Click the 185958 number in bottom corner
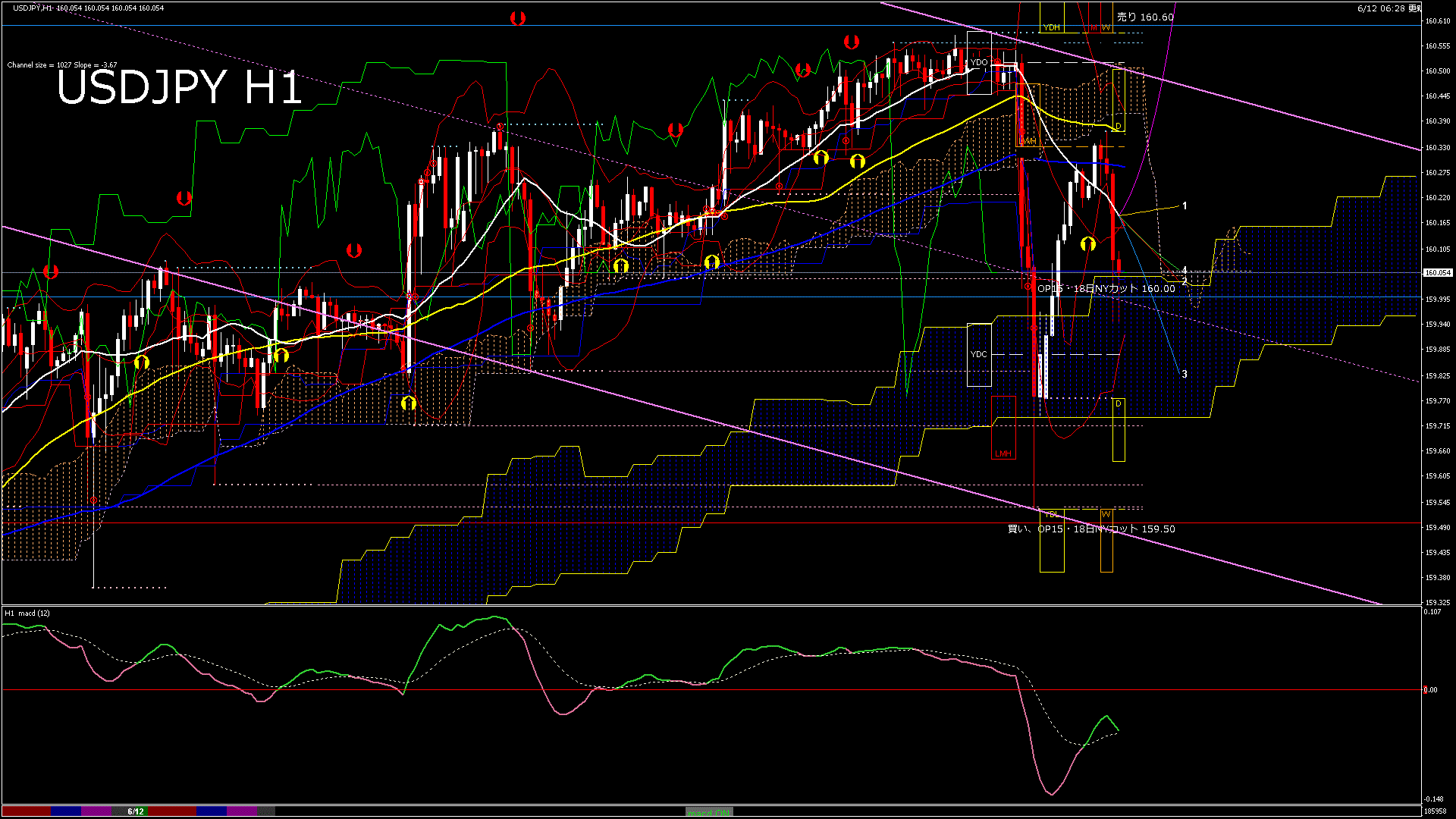Viewport: 1456px width, 819px height. point(1435,811)
